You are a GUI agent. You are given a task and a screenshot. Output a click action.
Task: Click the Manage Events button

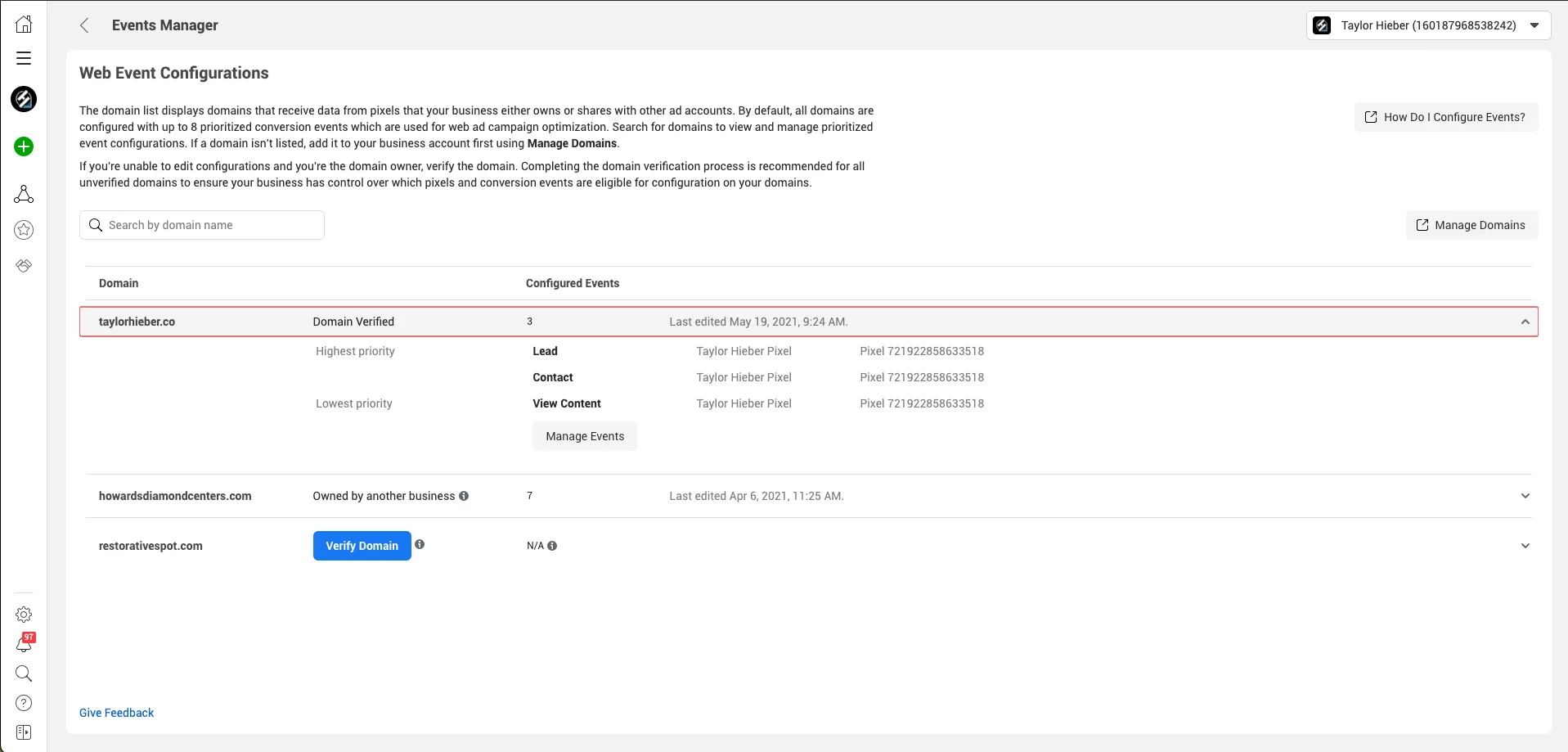pos(584,436)
